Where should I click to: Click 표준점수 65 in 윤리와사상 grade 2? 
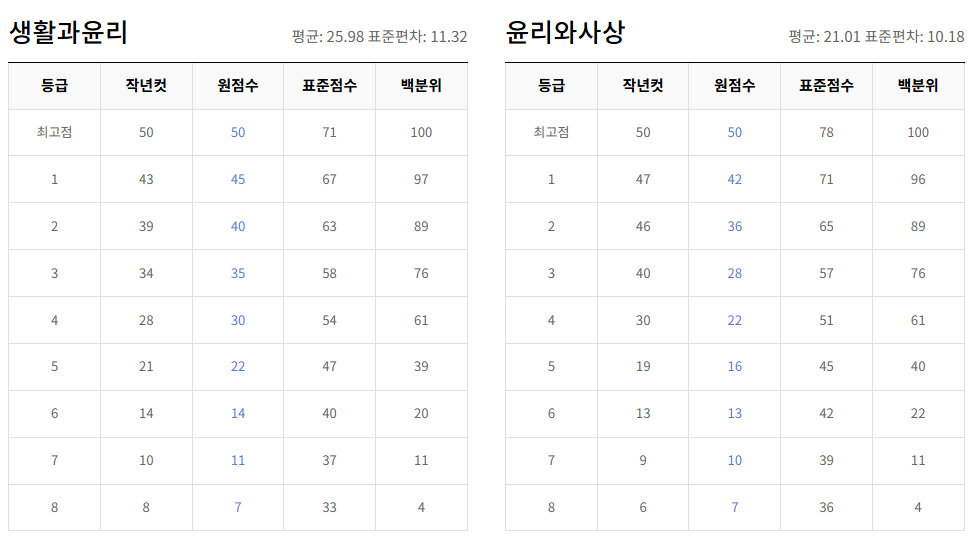click(826, 226)
